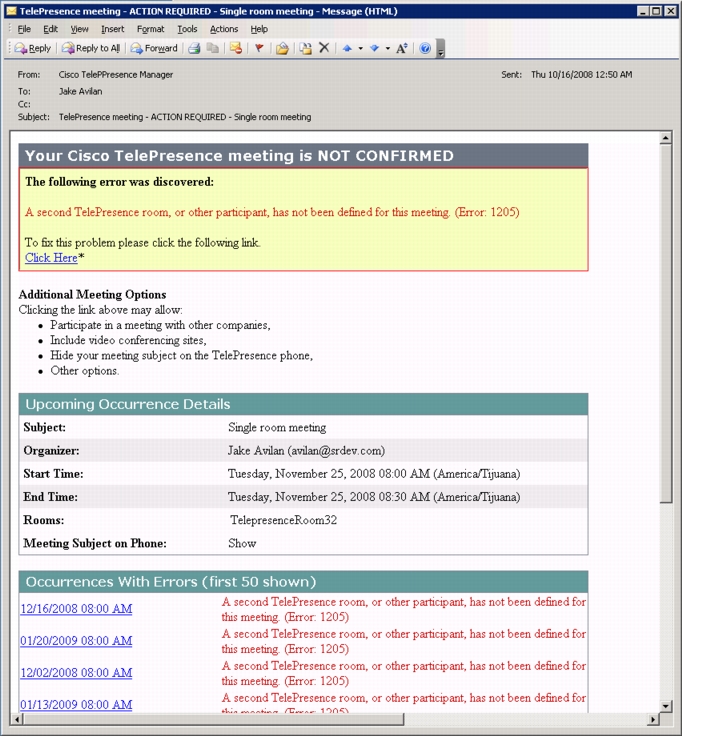Click 'Occurrences With Errors' section header

click(303, 582)
